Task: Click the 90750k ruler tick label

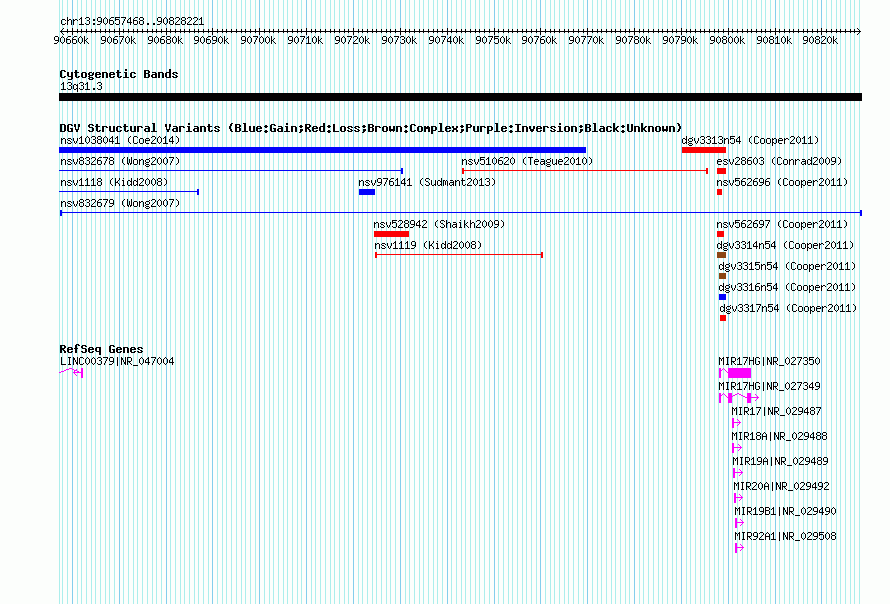Action: point(493,40)
